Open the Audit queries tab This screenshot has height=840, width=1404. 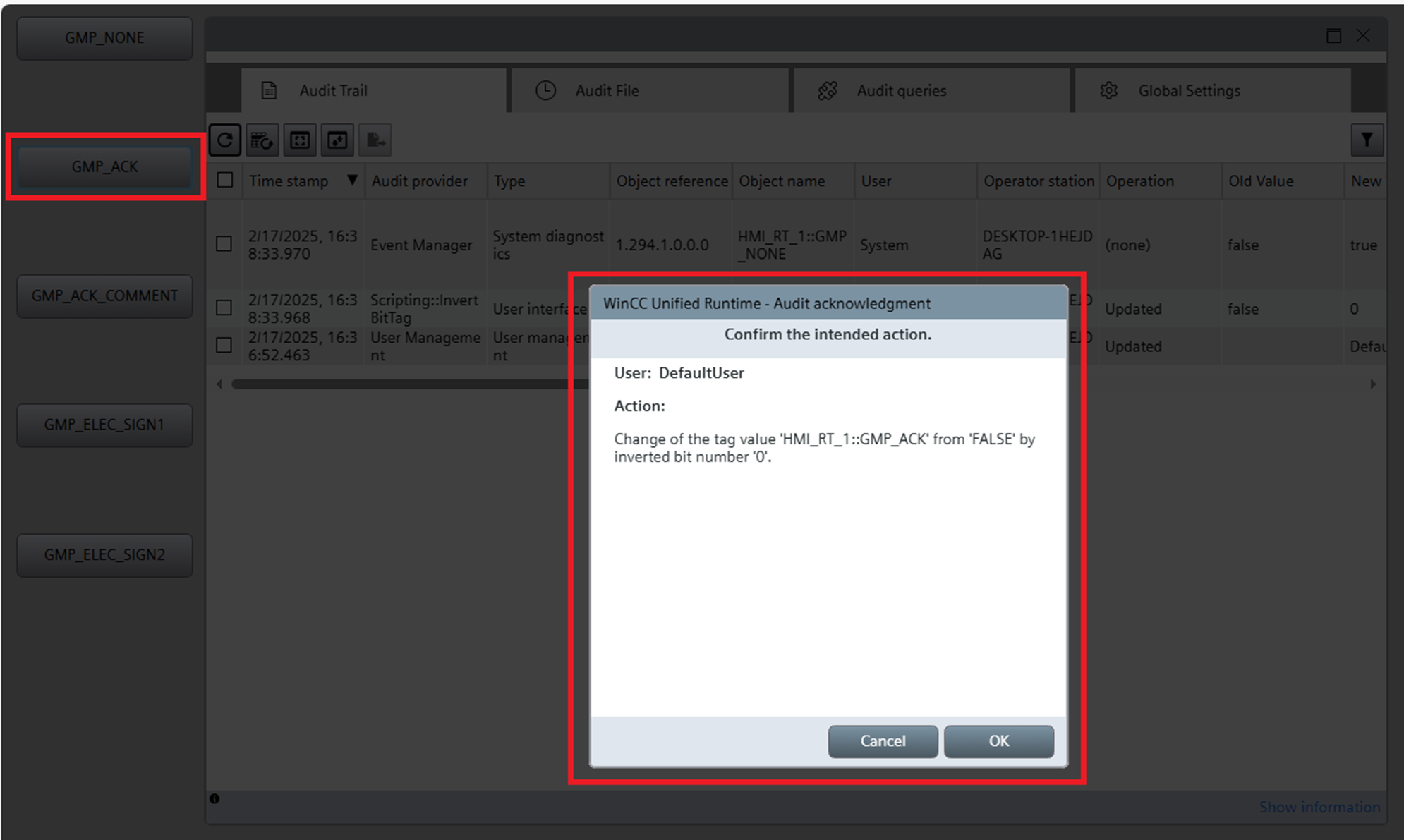click(x=931, y=90)
